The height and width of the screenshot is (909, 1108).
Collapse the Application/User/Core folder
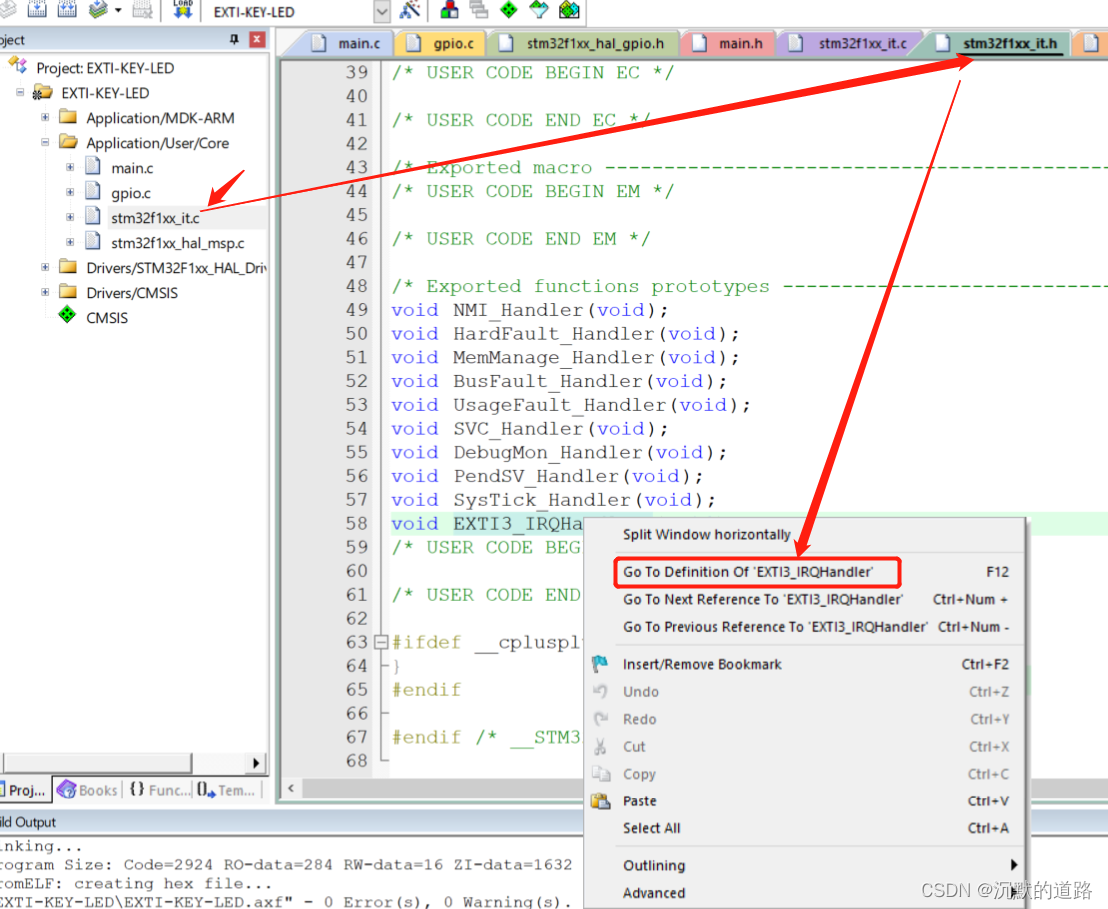[x=45, y=142]
